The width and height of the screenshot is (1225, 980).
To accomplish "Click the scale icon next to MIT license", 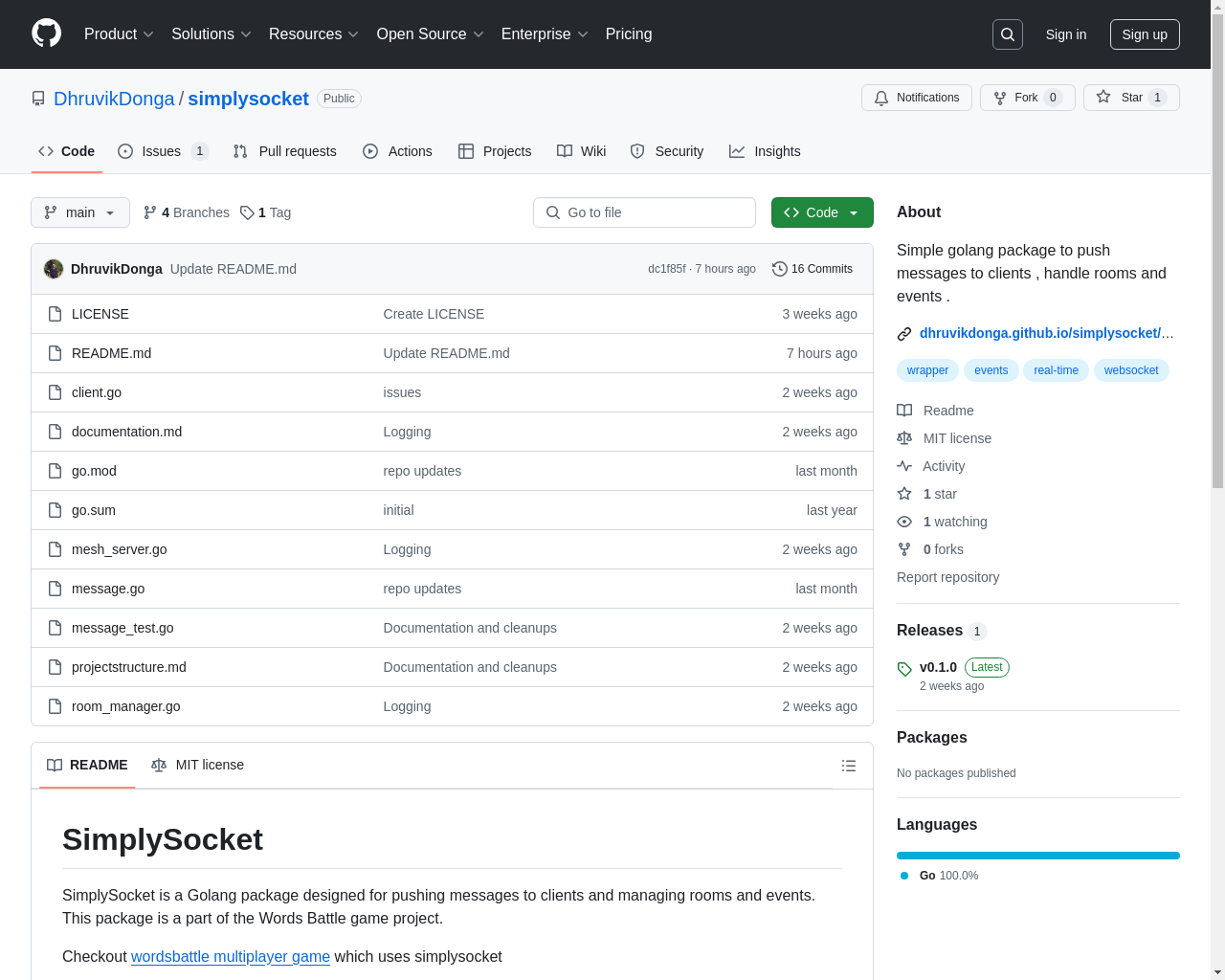I will [904, 438].
